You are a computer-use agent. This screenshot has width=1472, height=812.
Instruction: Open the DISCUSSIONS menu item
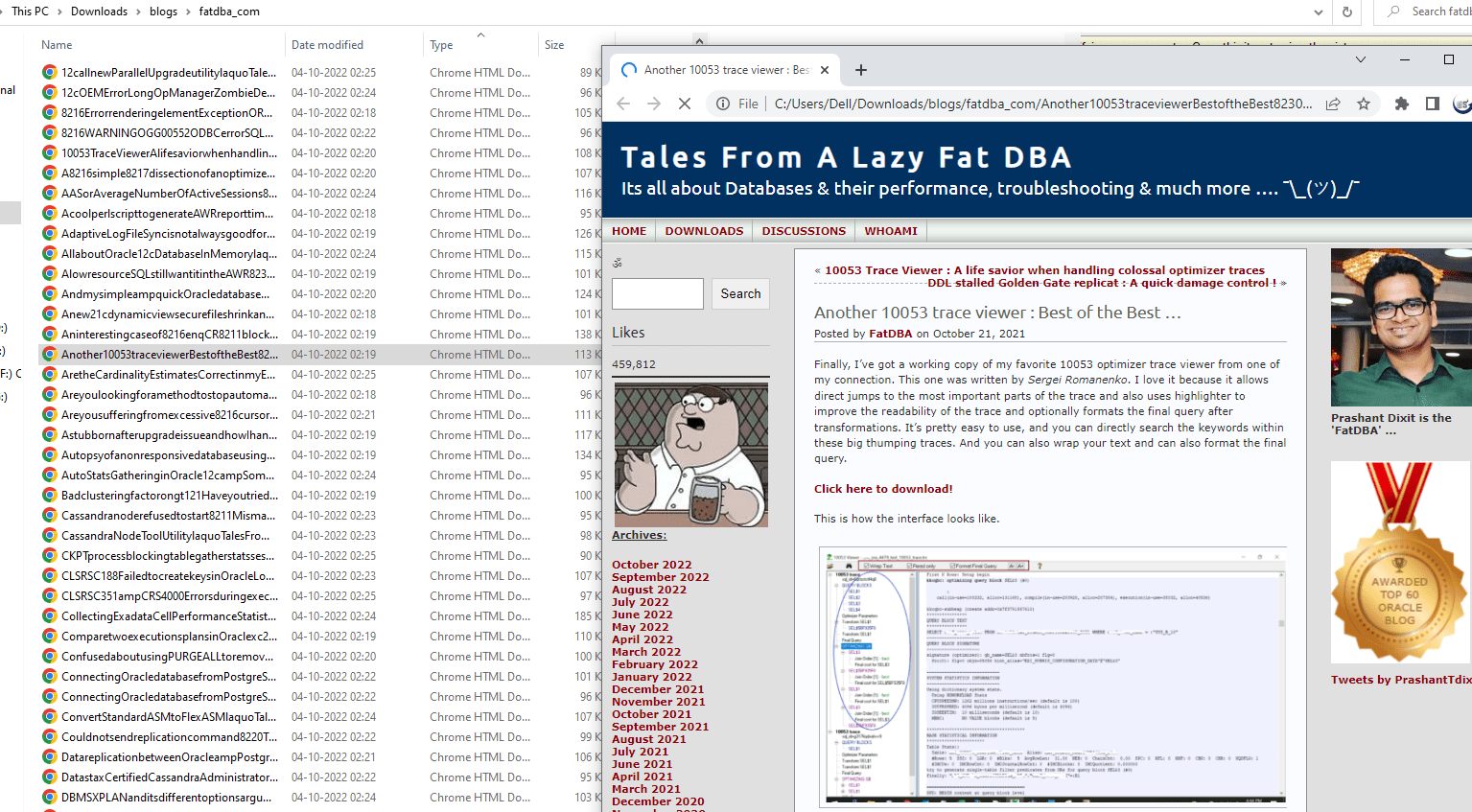coord(804,231)
